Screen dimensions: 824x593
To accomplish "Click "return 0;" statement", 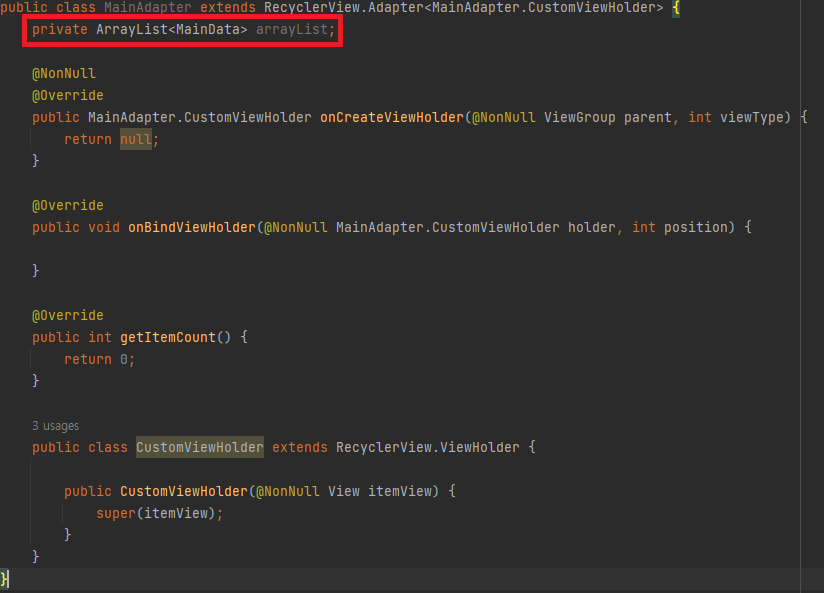I will (x=99, y=360).
